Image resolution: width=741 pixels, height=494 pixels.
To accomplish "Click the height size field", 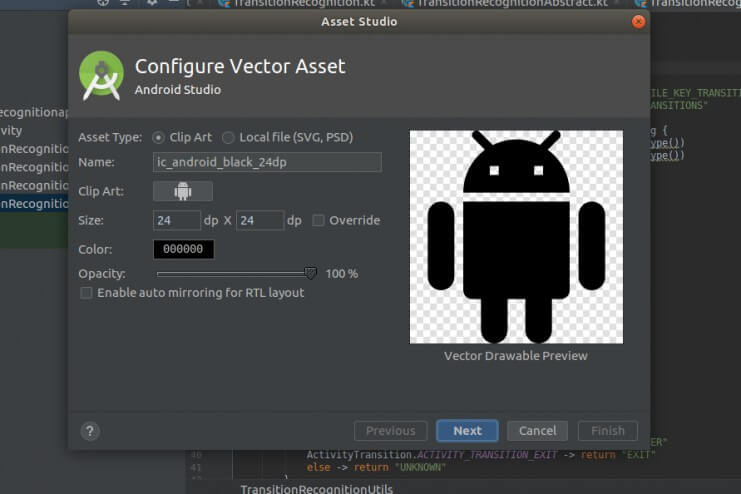I will [x=260, y=220].
